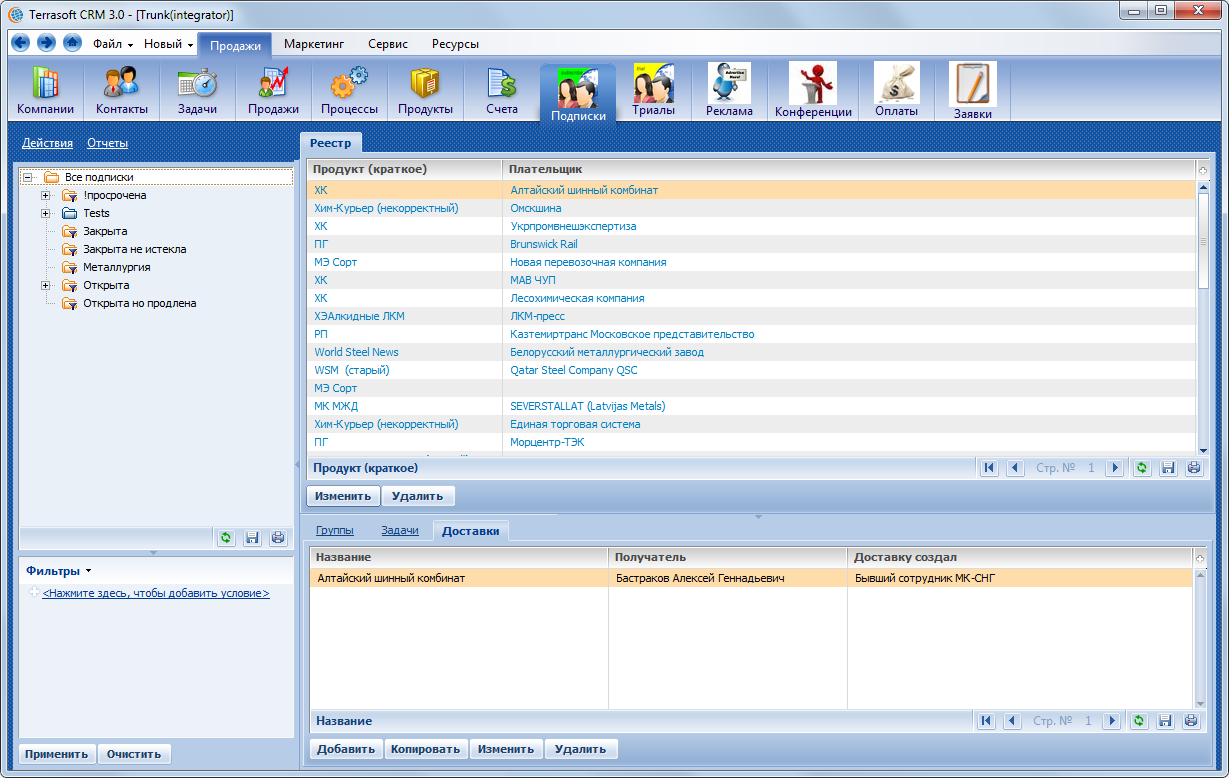Refresh the subscriptions folder tree
This screenshot has width=1229, height=778.
pyautogui.click(x=226, y=538)
